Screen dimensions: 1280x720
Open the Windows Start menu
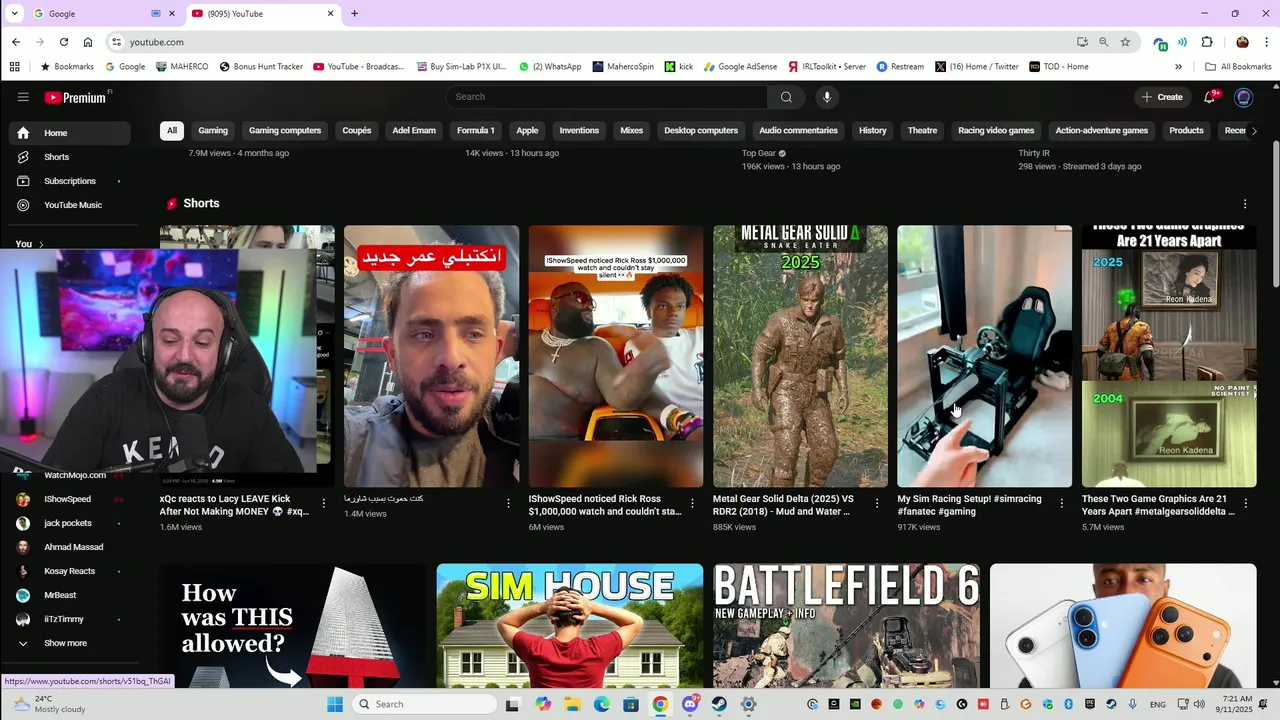click(336, 704)
